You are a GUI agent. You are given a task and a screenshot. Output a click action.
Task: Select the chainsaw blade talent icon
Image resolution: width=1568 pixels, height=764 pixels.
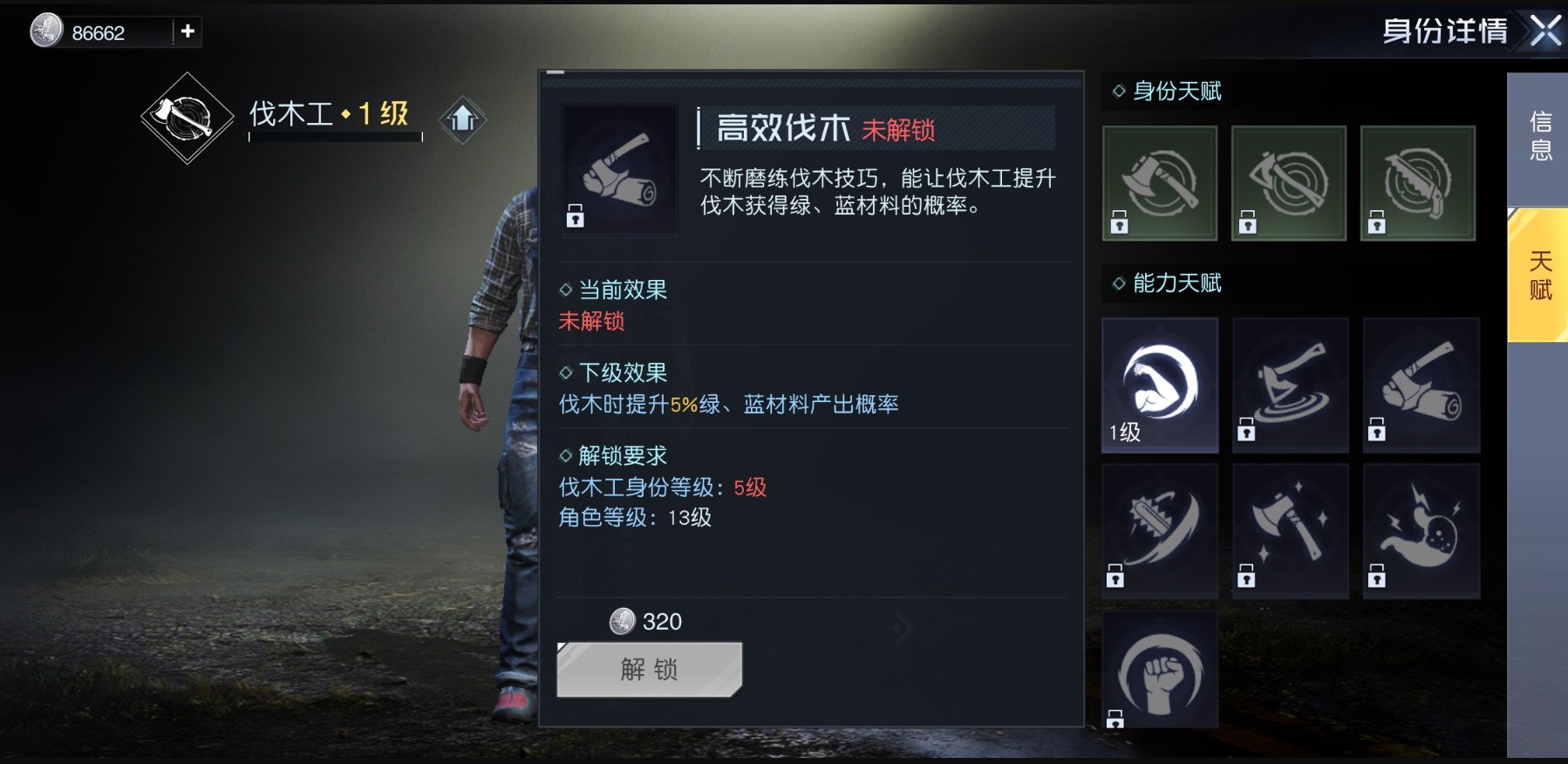tap(1160, 531)
